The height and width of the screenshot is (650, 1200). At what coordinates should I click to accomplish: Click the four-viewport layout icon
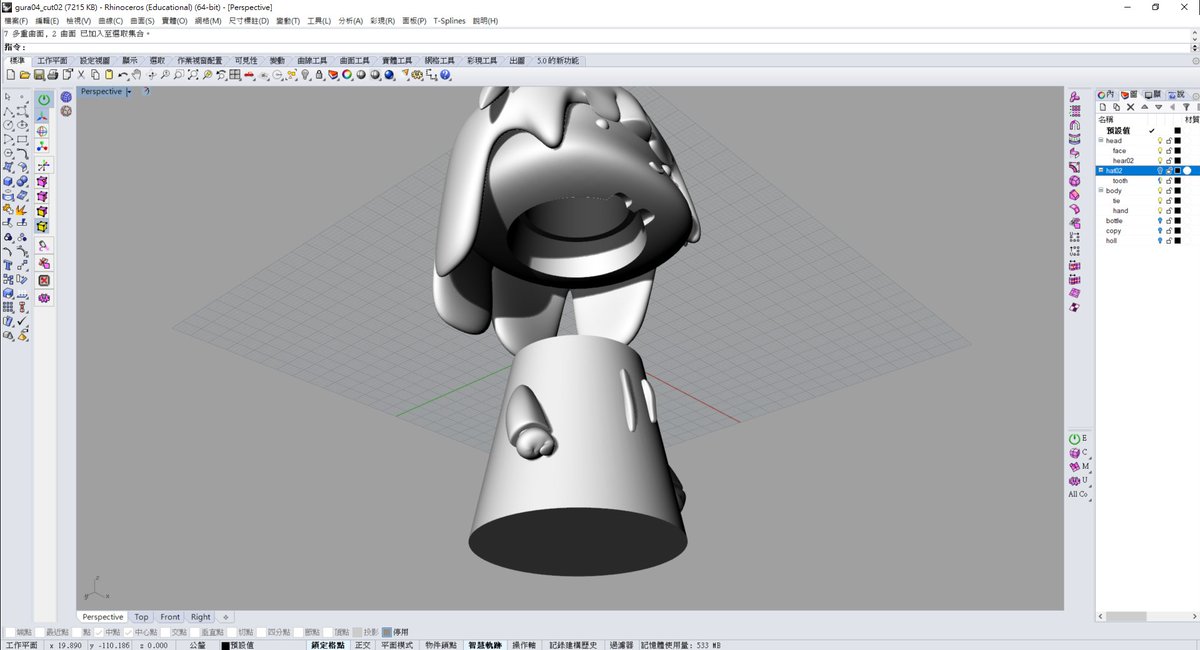tap(235, 75)
